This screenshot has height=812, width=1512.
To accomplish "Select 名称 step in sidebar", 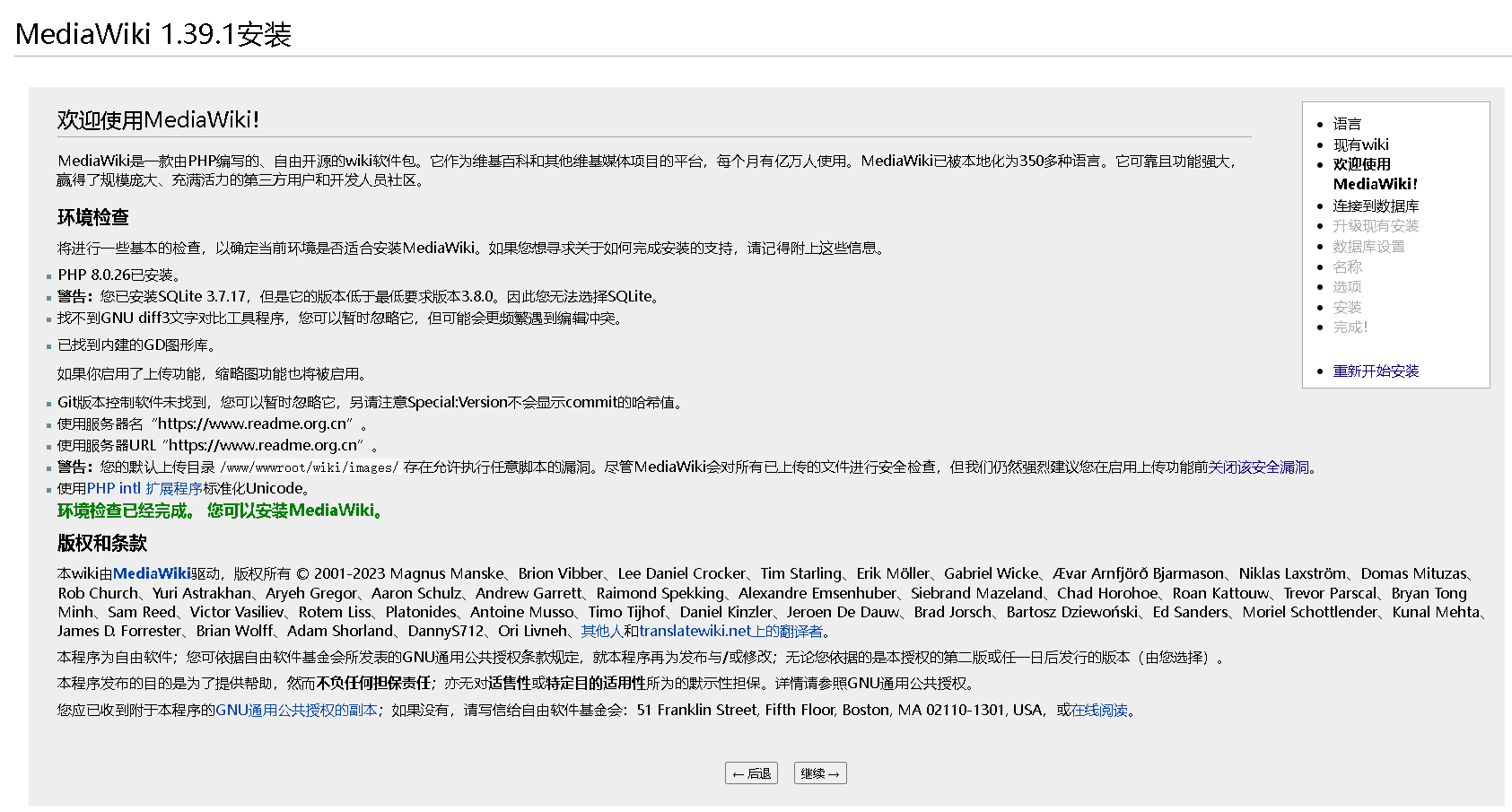I will pyautogui.click(x=1347, y=266).
